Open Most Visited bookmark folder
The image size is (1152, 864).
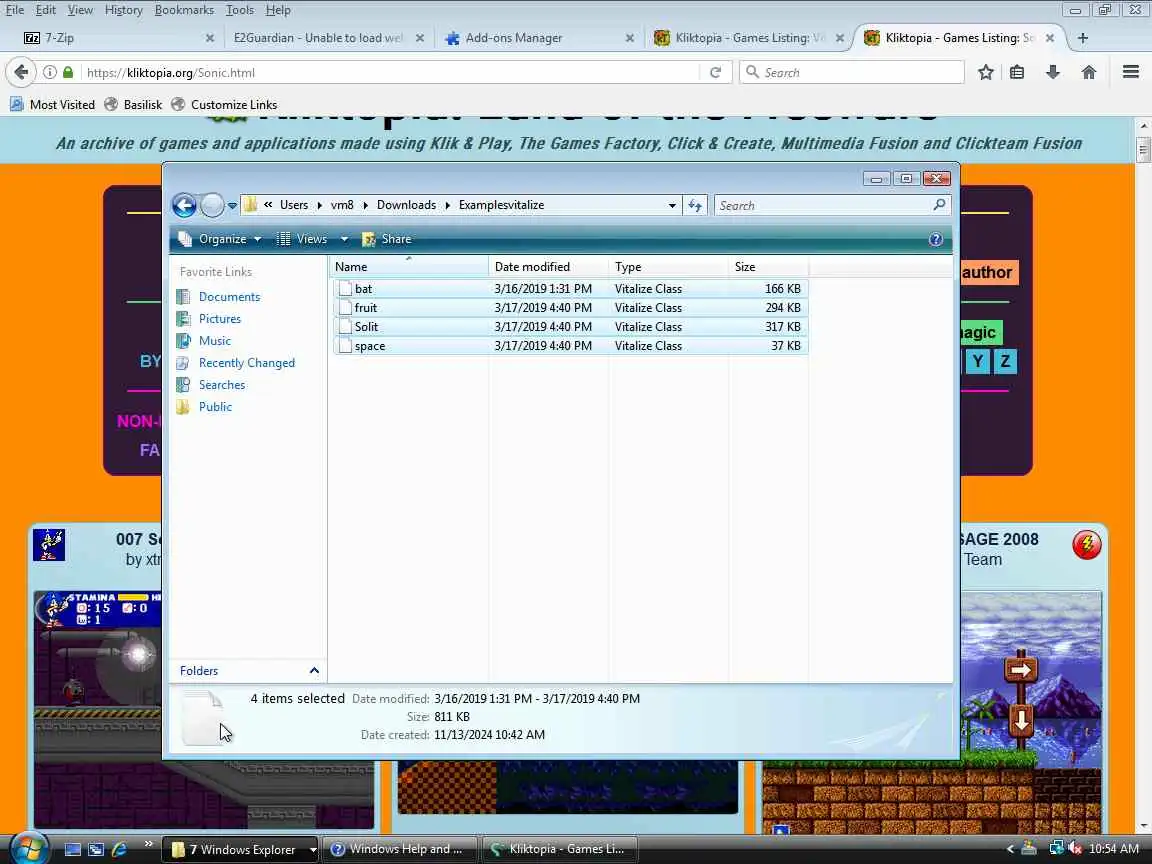point(53,104)
